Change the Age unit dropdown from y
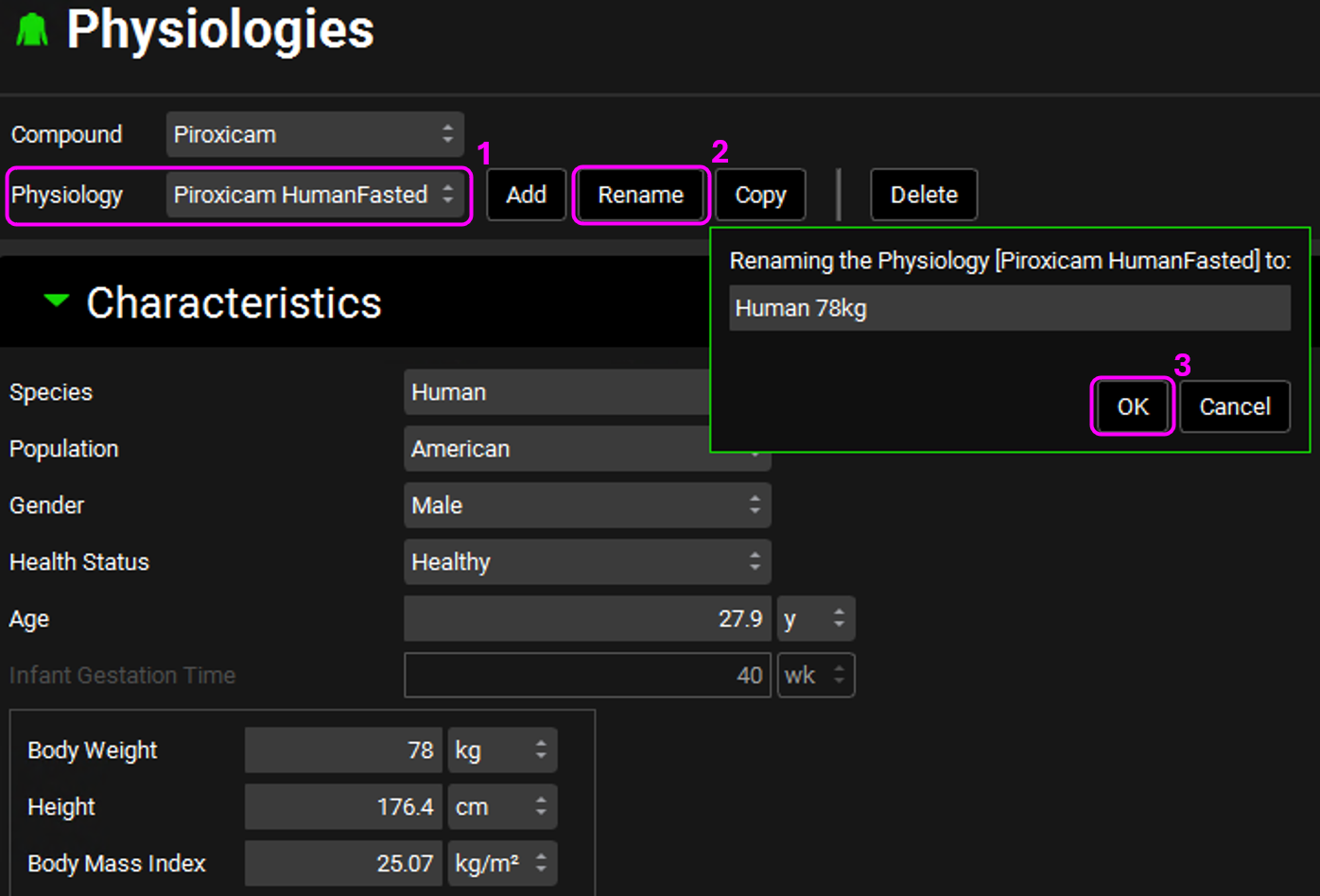 [815, 619]
